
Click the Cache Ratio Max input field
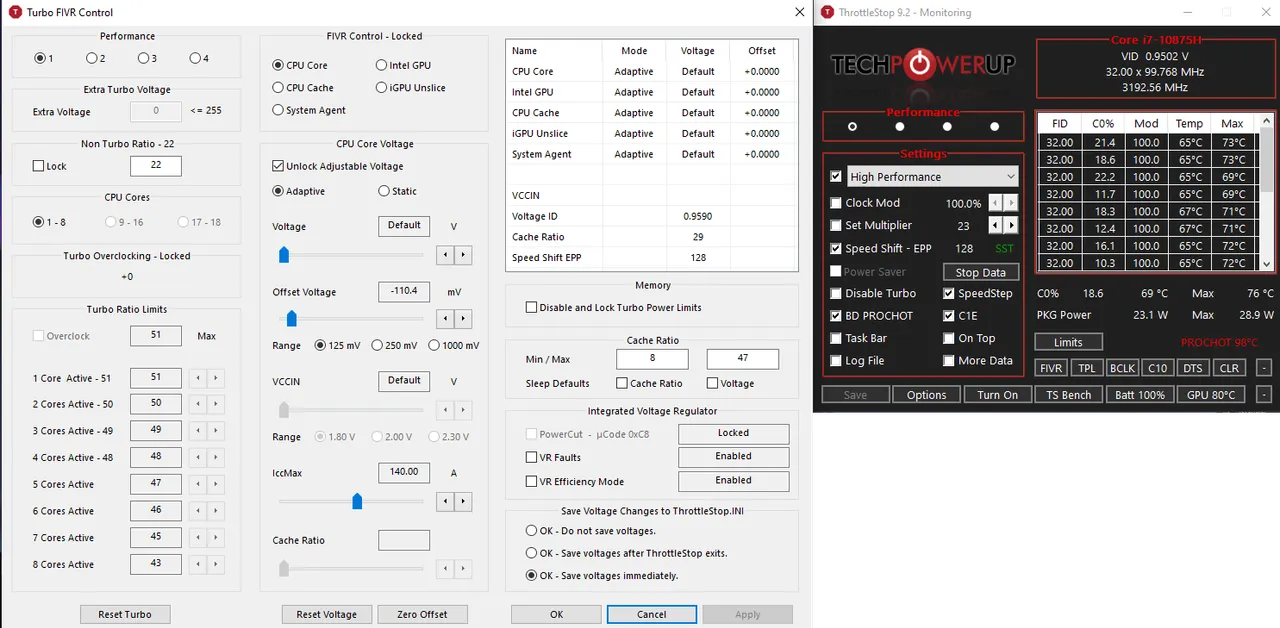point(742,358)
